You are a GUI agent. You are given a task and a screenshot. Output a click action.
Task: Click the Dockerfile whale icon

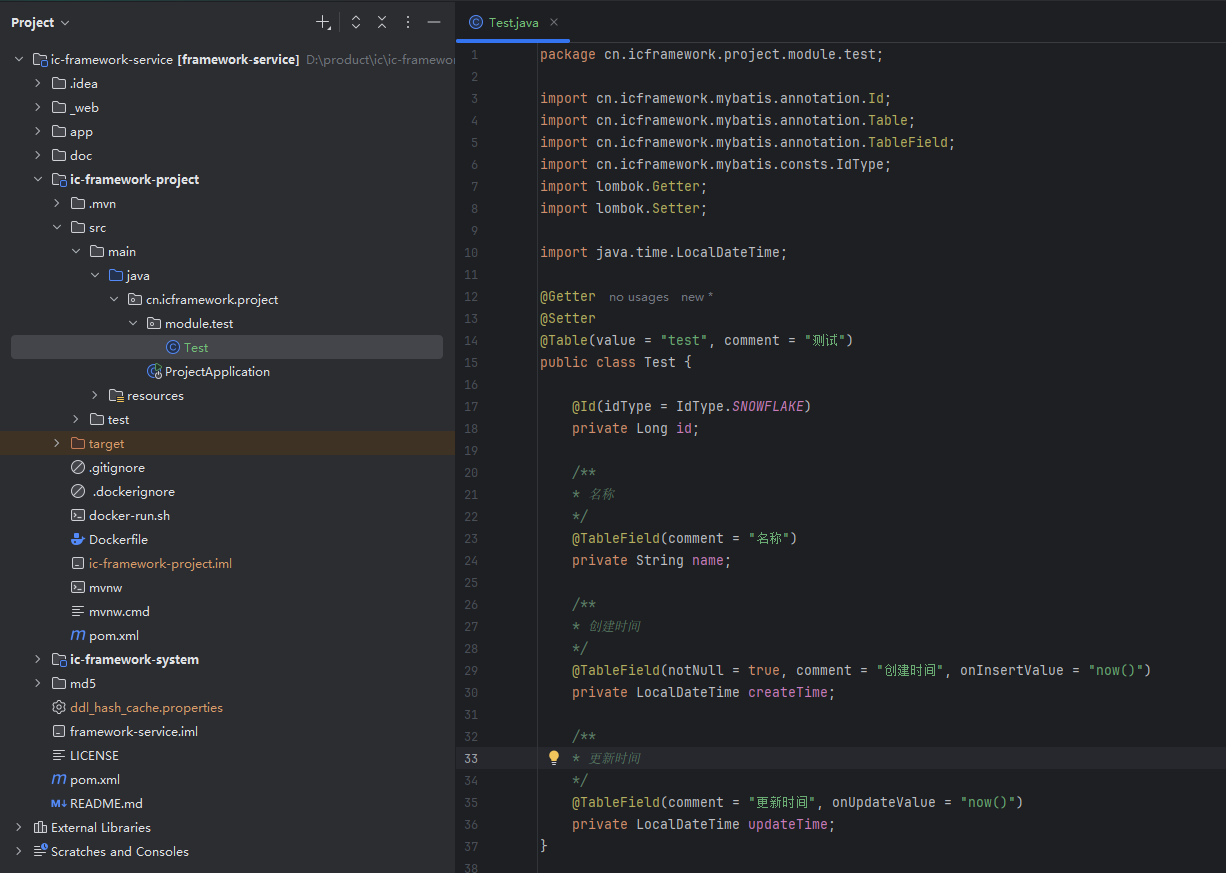pos(78,540)
